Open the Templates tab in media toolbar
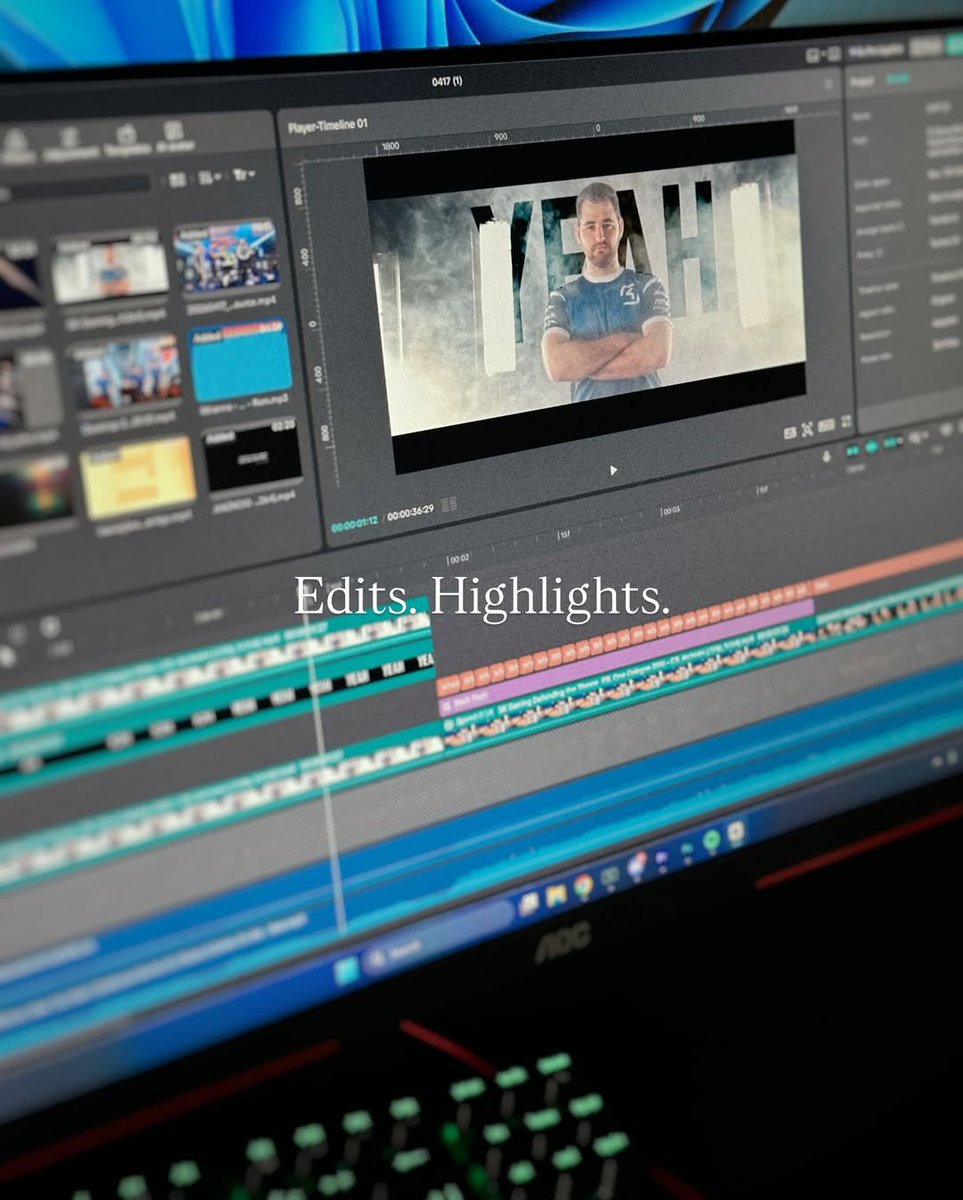963x1200 pixels. coord(127,140)
